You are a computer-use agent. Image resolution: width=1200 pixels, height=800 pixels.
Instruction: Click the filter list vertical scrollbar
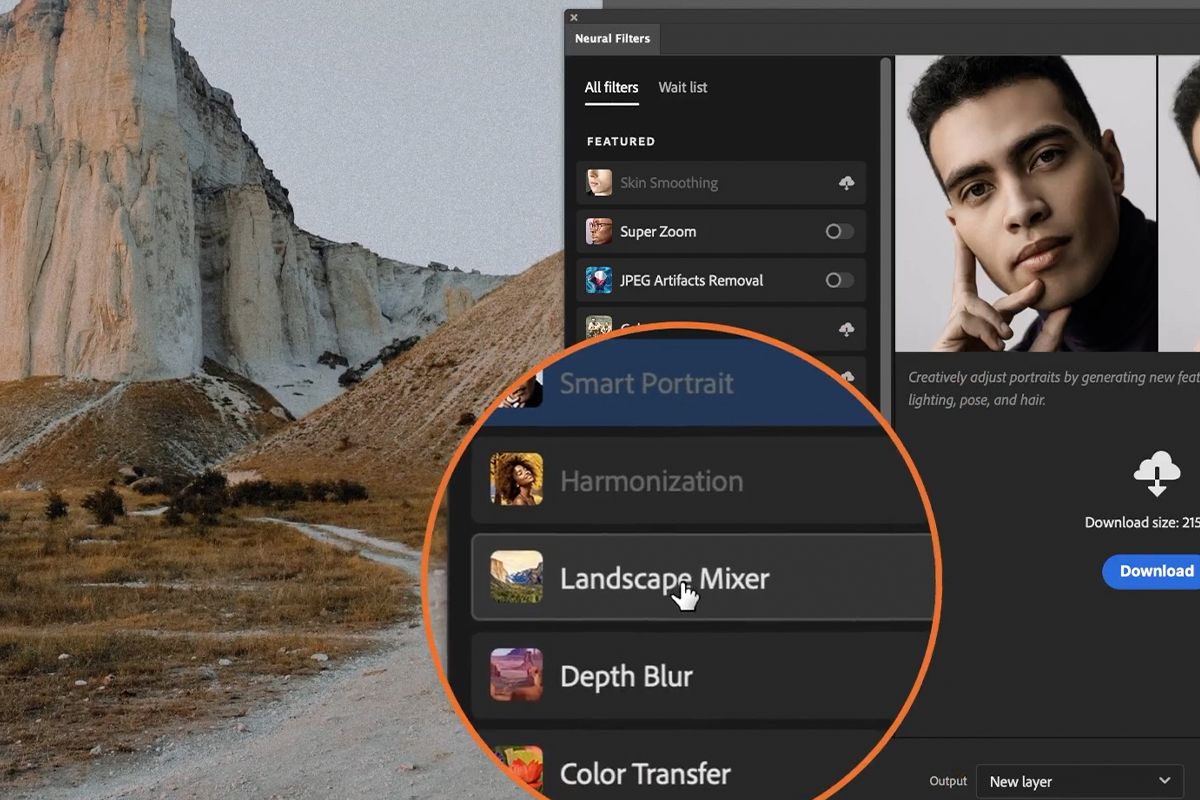(885, 200)
